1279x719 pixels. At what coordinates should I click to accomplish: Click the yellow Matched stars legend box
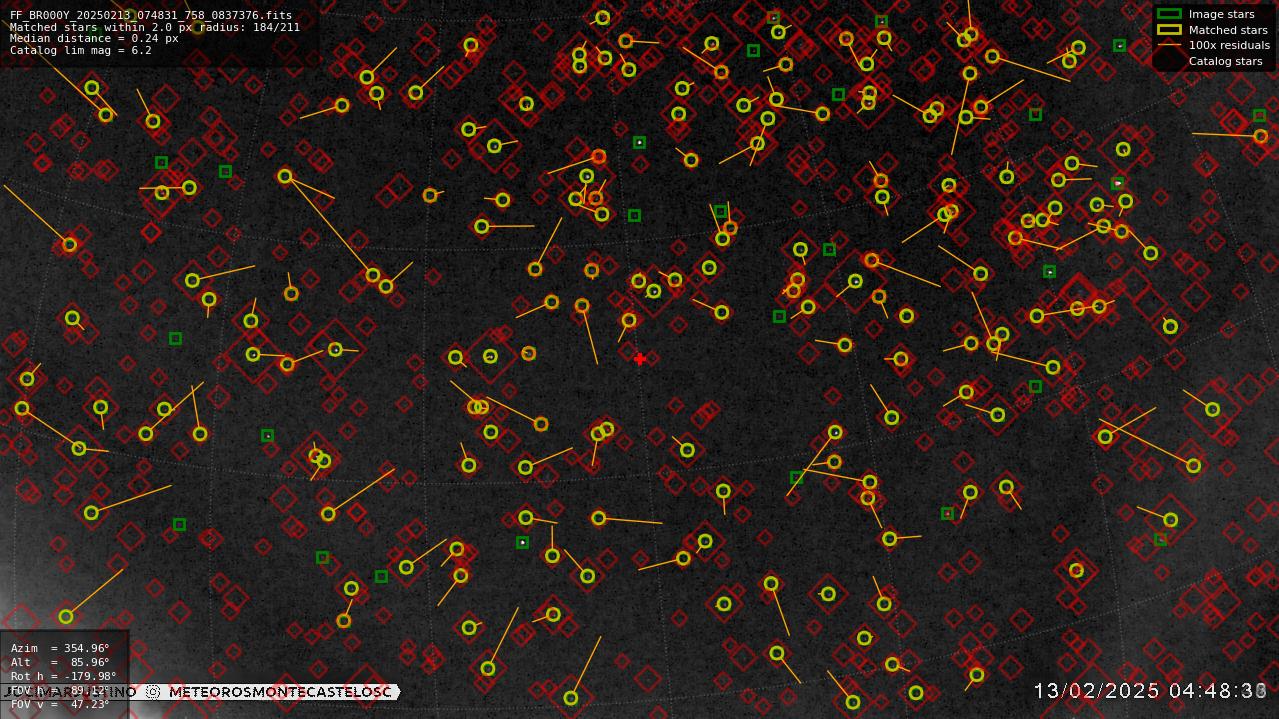coord(1169,30)
